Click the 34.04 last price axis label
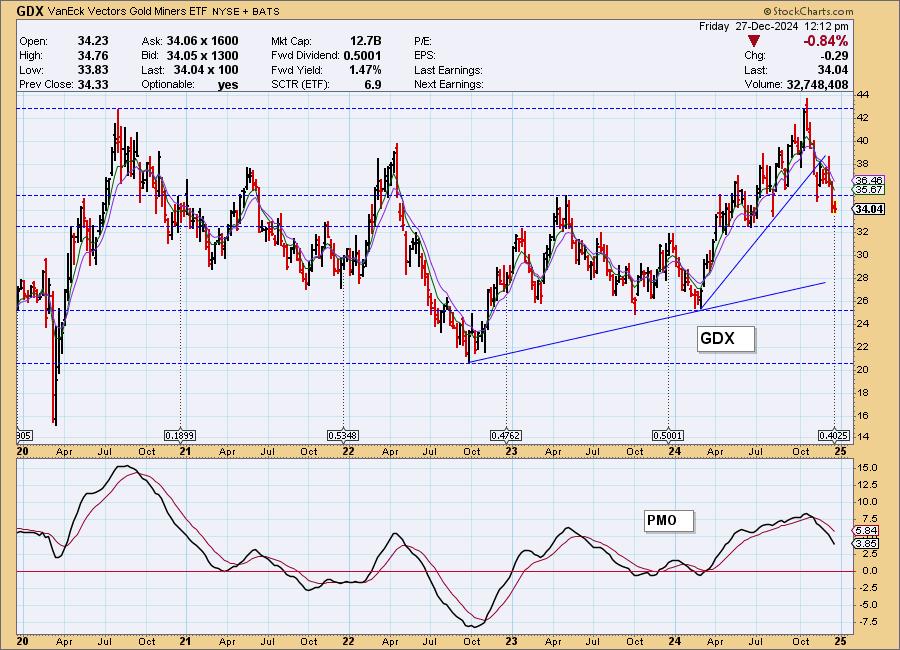This screenshot has height=650, width=900. (x=869, y=209)
